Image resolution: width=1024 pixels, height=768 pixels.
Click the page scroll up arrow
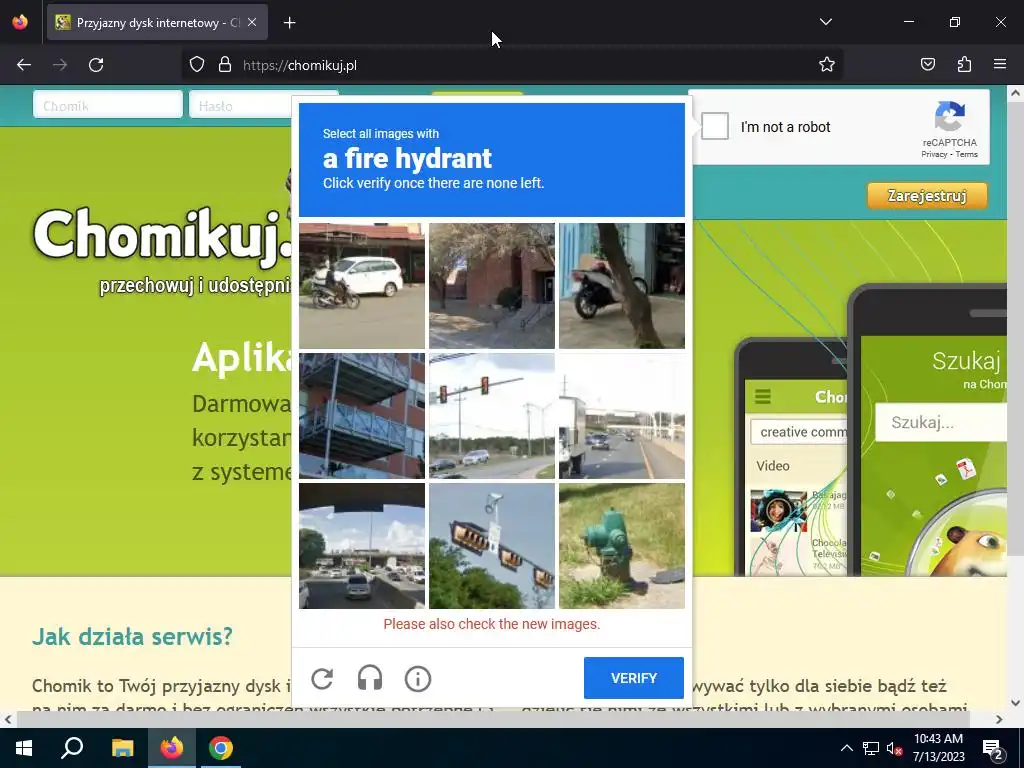click(x=1015, y=93)
